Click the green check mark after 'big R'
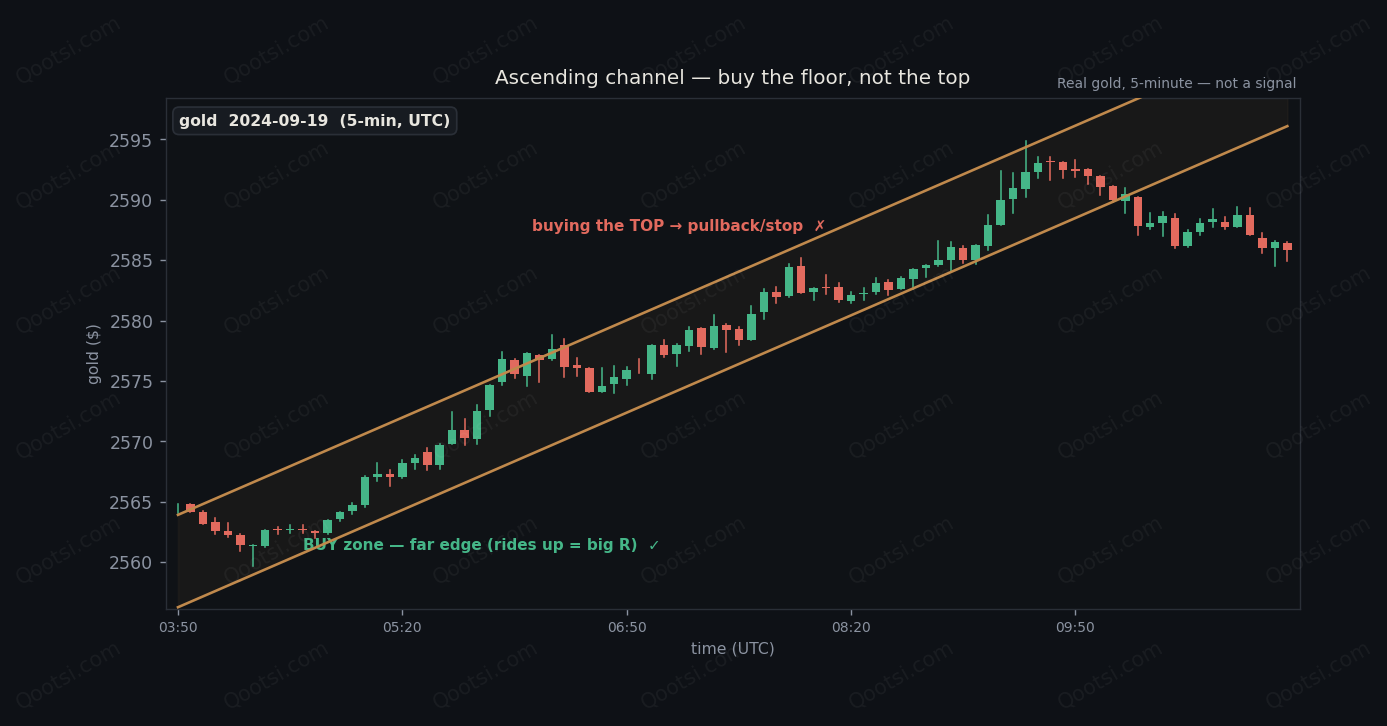This screenshot has width=1387, height=726. click(x=654, y=545)
